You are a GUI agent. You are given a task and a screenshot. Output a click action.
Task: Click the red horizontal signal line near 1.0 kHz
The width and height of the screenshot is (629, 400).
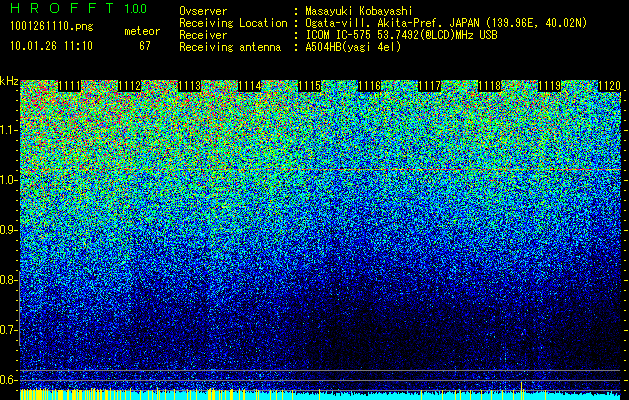[321, 170]
